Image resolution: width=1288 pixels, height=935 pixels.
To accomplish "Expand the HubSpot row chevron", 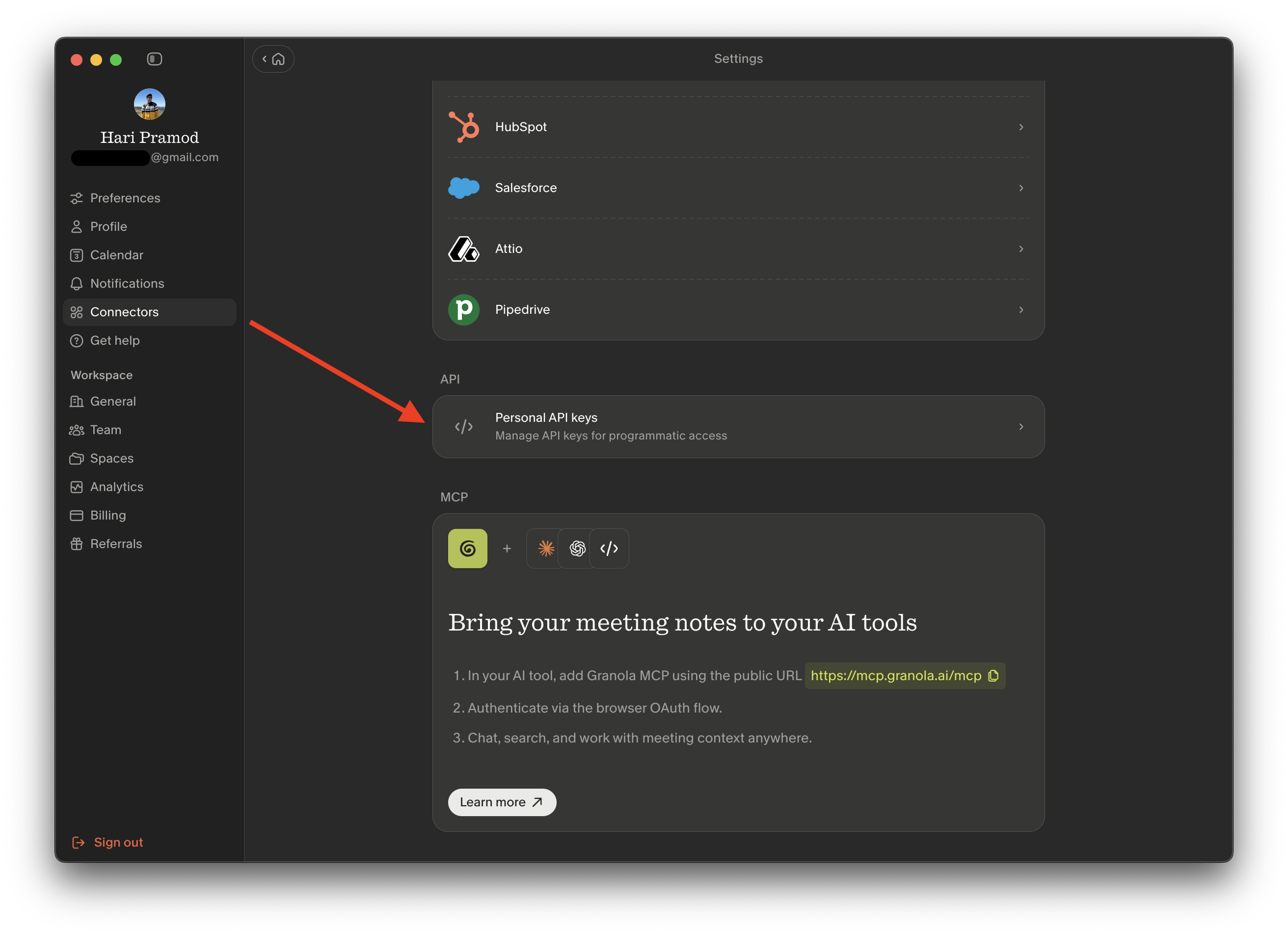I will point(1021,127).
